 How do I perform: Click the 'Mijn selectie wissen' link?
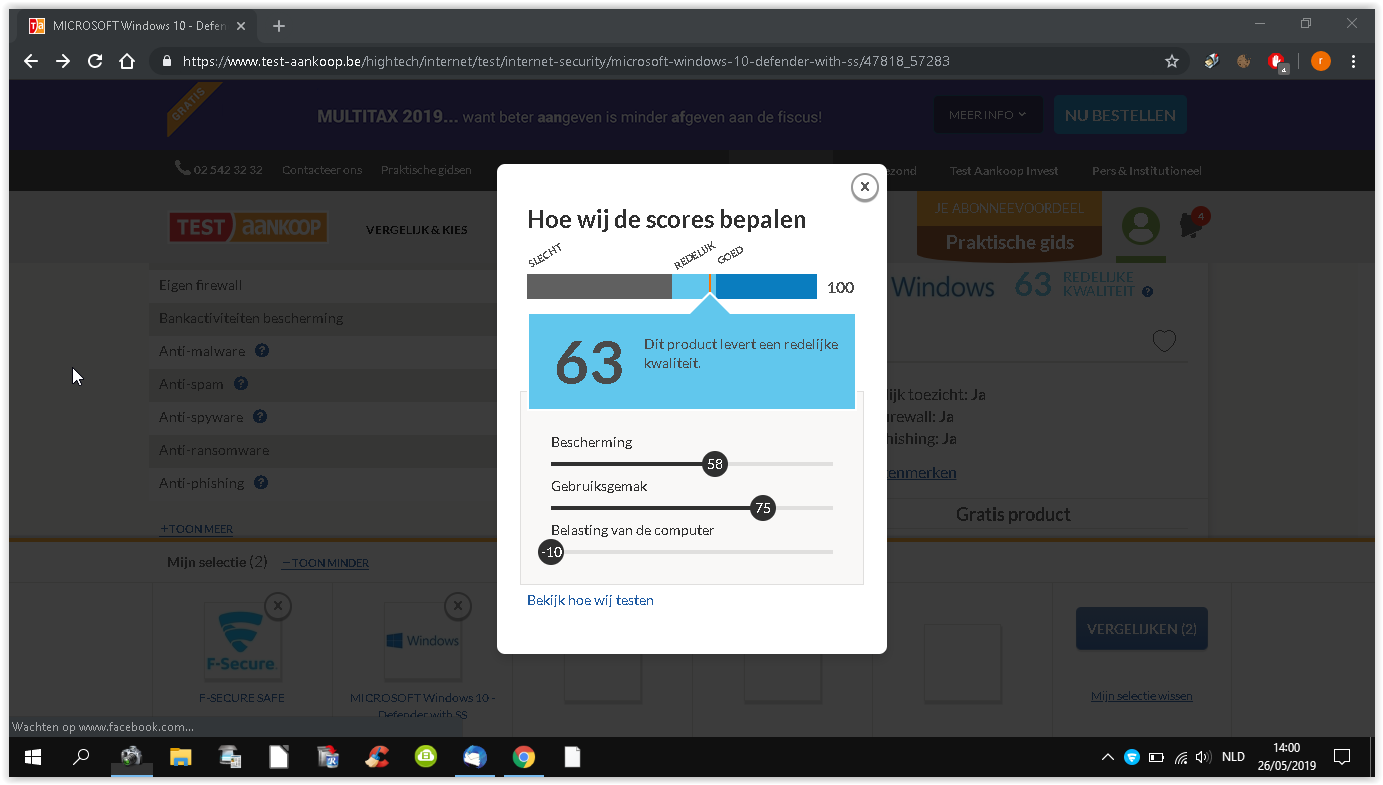1142,696
